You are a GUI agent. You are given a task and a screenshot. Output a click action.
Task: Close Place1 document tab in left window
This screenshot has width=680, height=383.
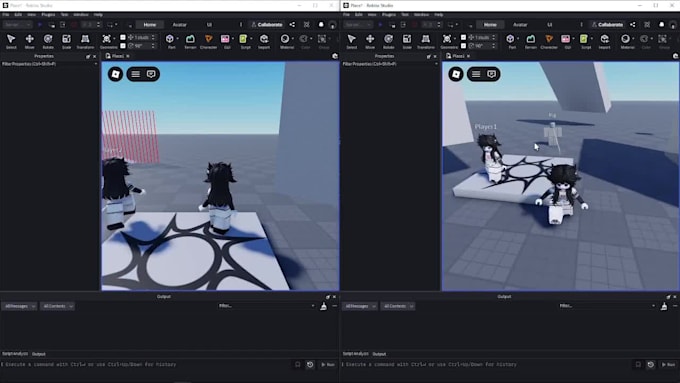tap(128, 56)
